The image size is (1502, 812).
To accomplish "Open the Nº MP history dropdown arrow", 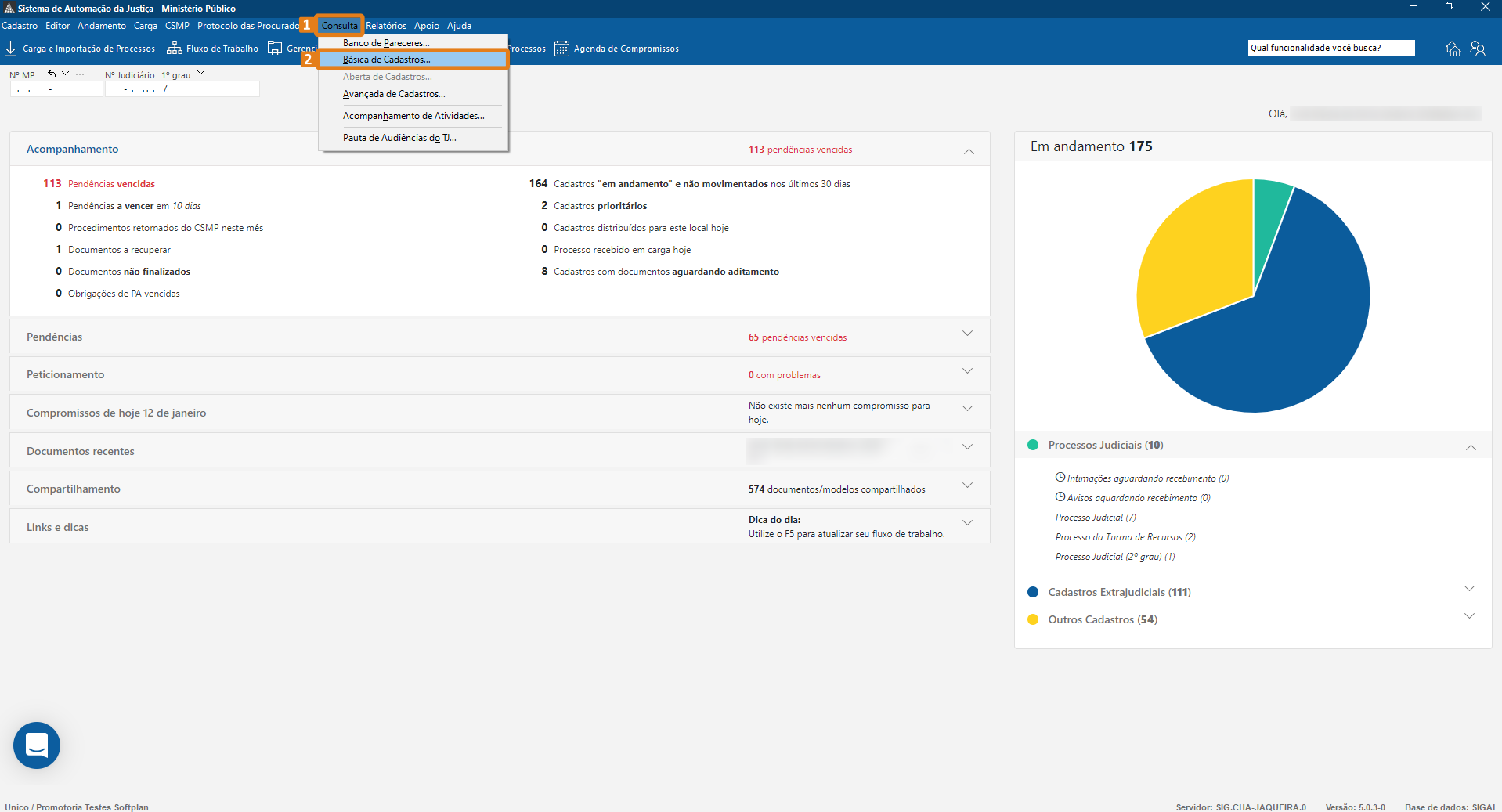I will click(66, 73).
